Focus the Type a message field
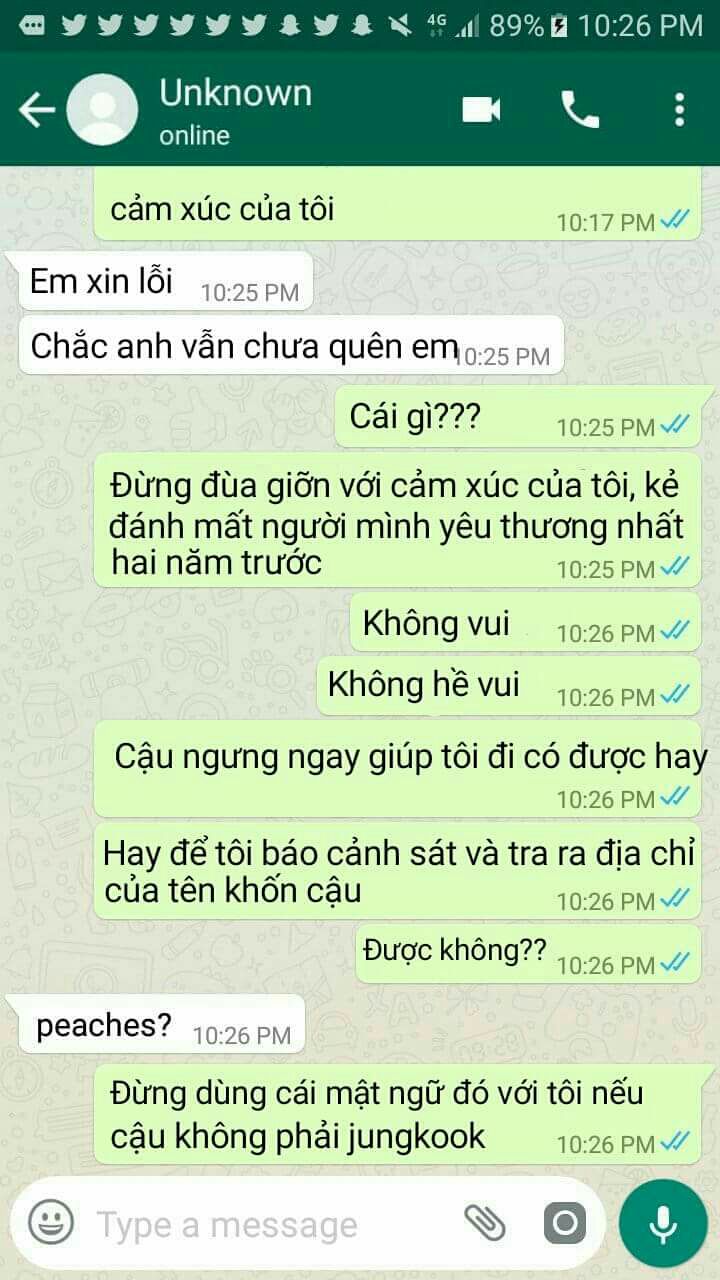Viewport: 720px width, 1280px height. [x=270, y=1224]
